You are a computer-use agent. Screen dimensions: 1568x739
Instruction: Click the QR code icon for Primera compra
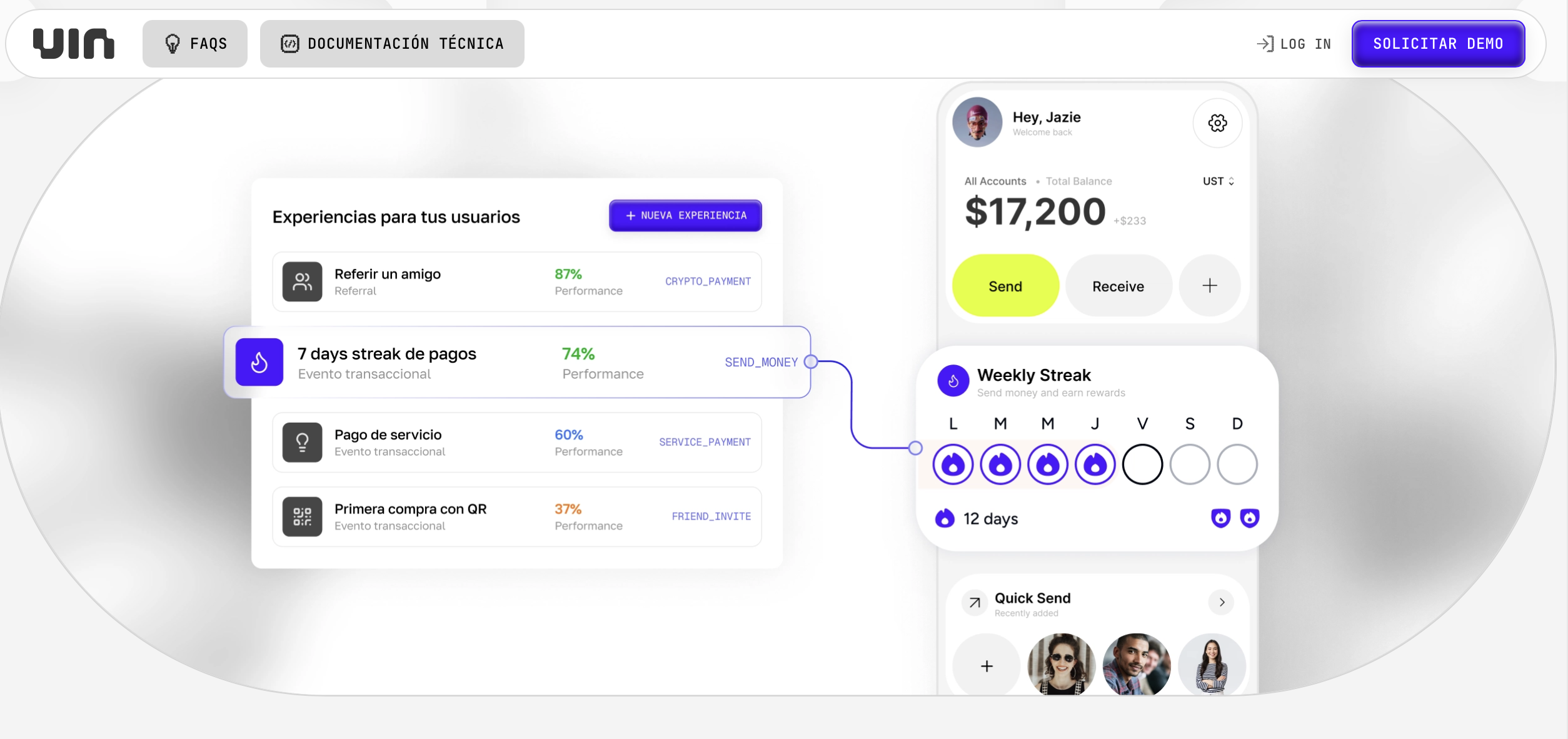302,516
